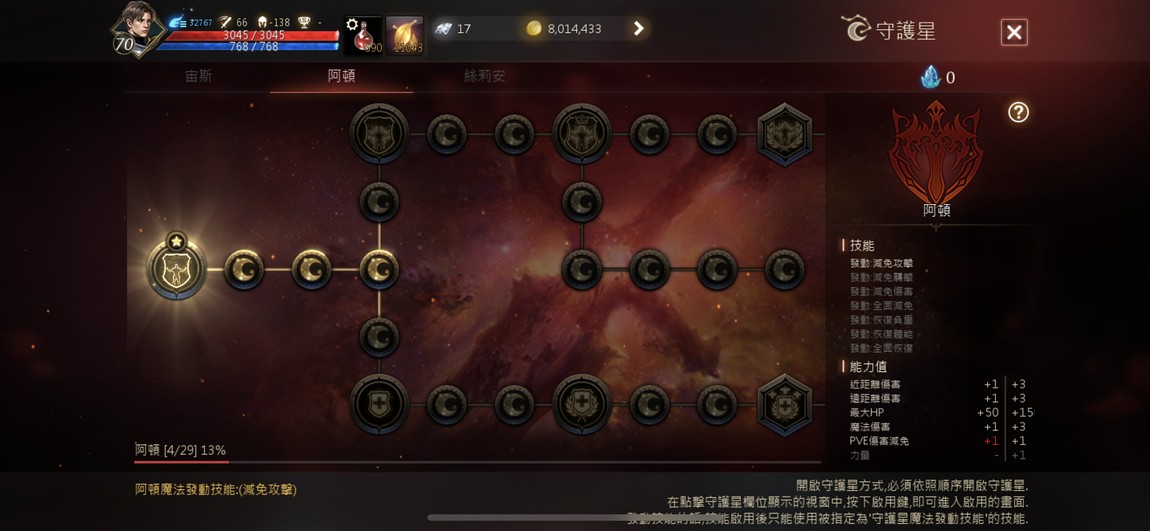This screenshot has width=1150, height=531.
Task: Click the blue crystal currency icon
Action: (930, 77)
